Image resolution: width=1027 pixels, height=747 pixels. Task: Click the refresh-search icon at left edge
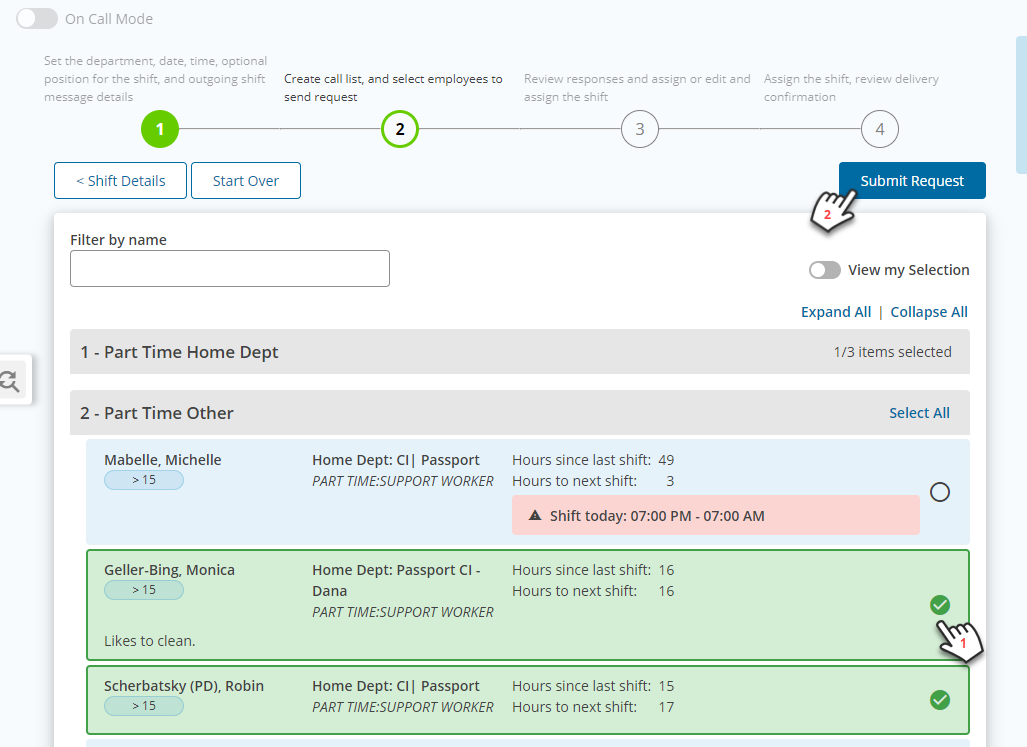(10, 381)
